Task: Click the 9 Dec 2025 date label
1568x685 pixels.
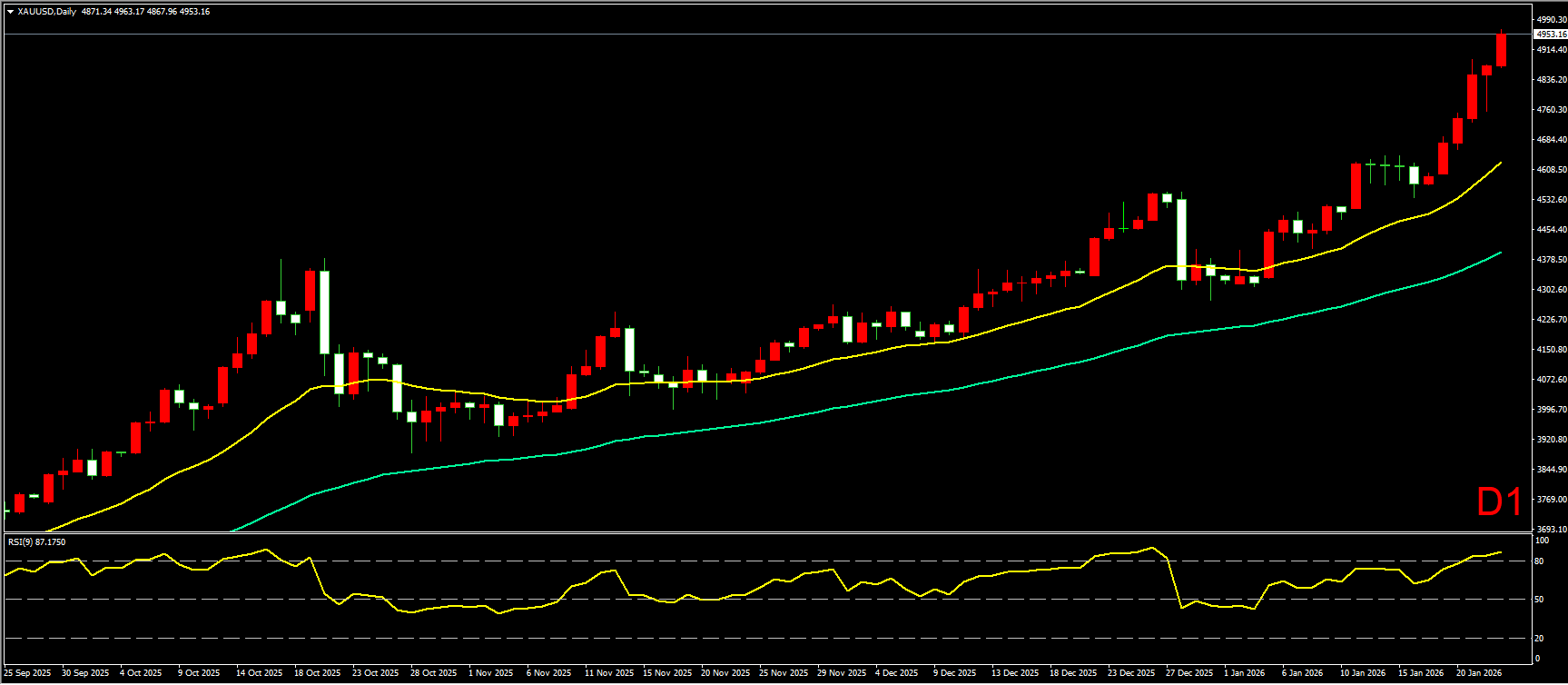Action: pyautogui.click(x=954, y=673)
